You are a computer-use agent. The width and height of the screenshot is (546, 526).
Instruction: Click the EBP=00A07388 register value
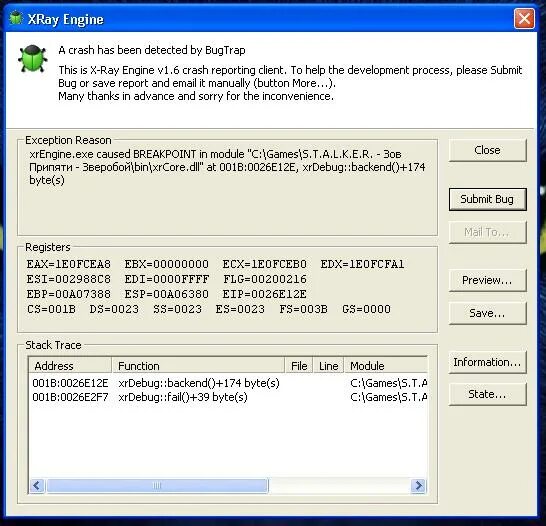pyautogui.click(x=69, y=294)
